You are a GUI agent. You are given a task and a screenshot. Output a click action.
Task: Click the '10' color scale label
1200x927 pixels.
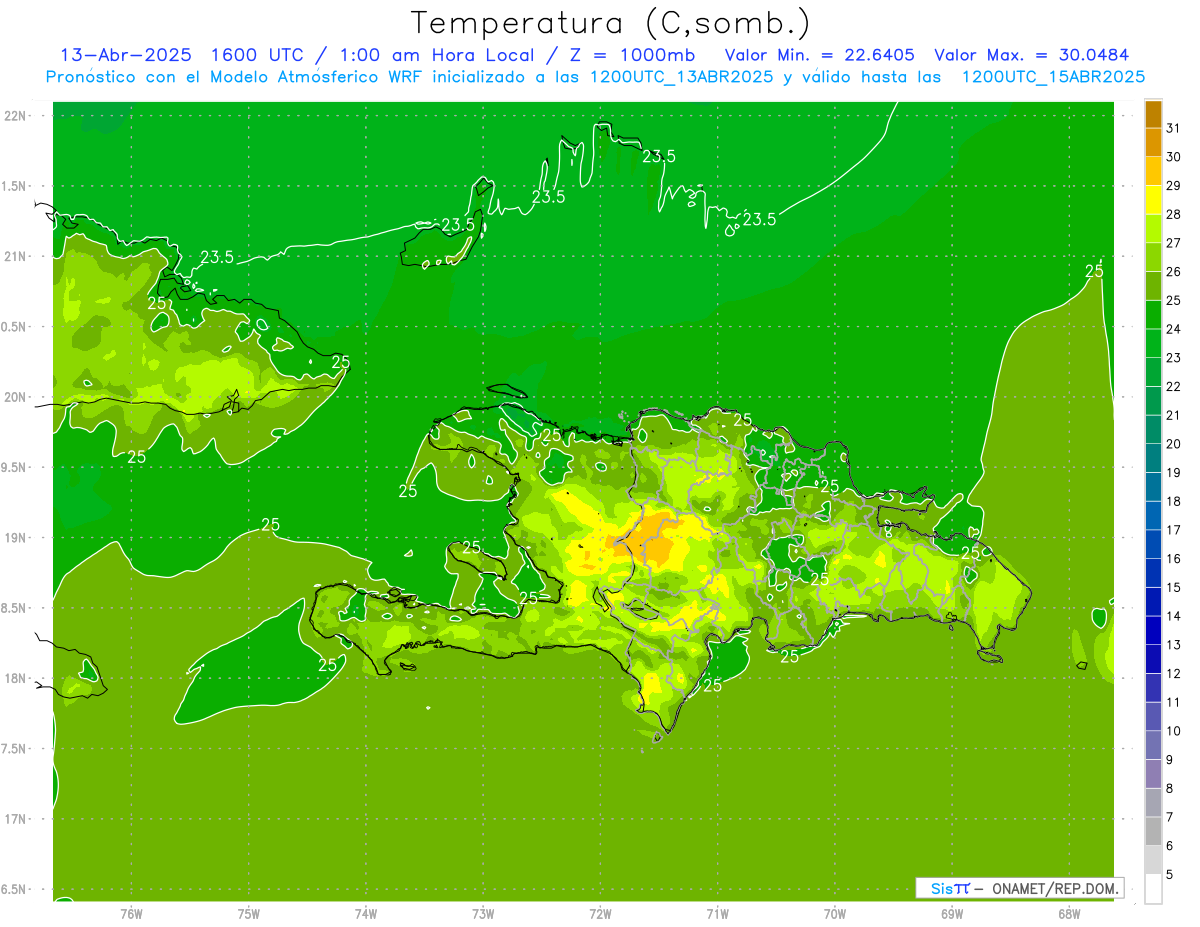pos(1173,731)
